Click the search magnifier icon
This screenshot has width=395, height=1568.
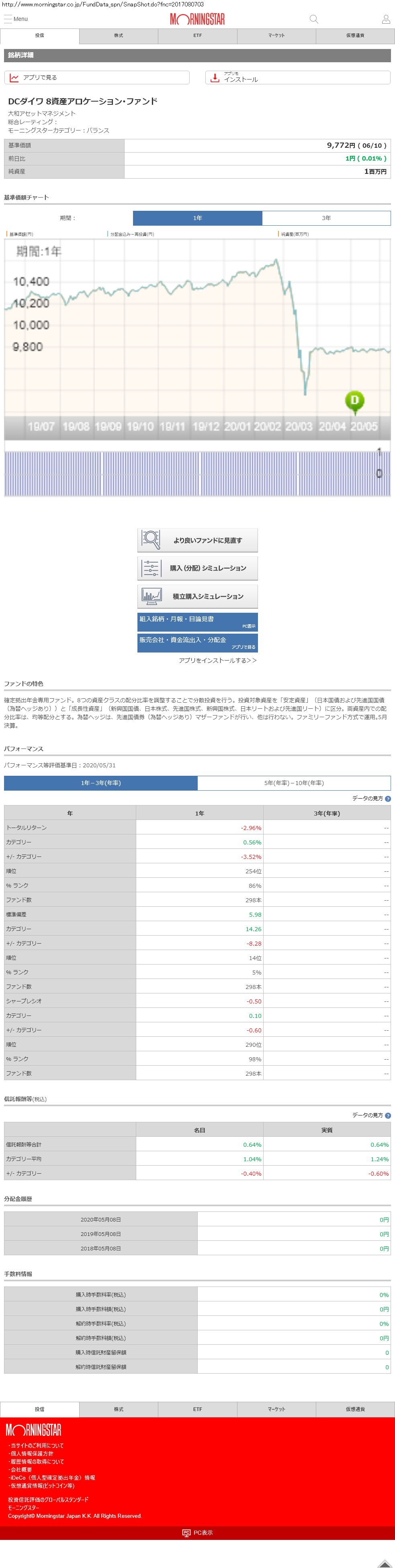tap(314, 20)
